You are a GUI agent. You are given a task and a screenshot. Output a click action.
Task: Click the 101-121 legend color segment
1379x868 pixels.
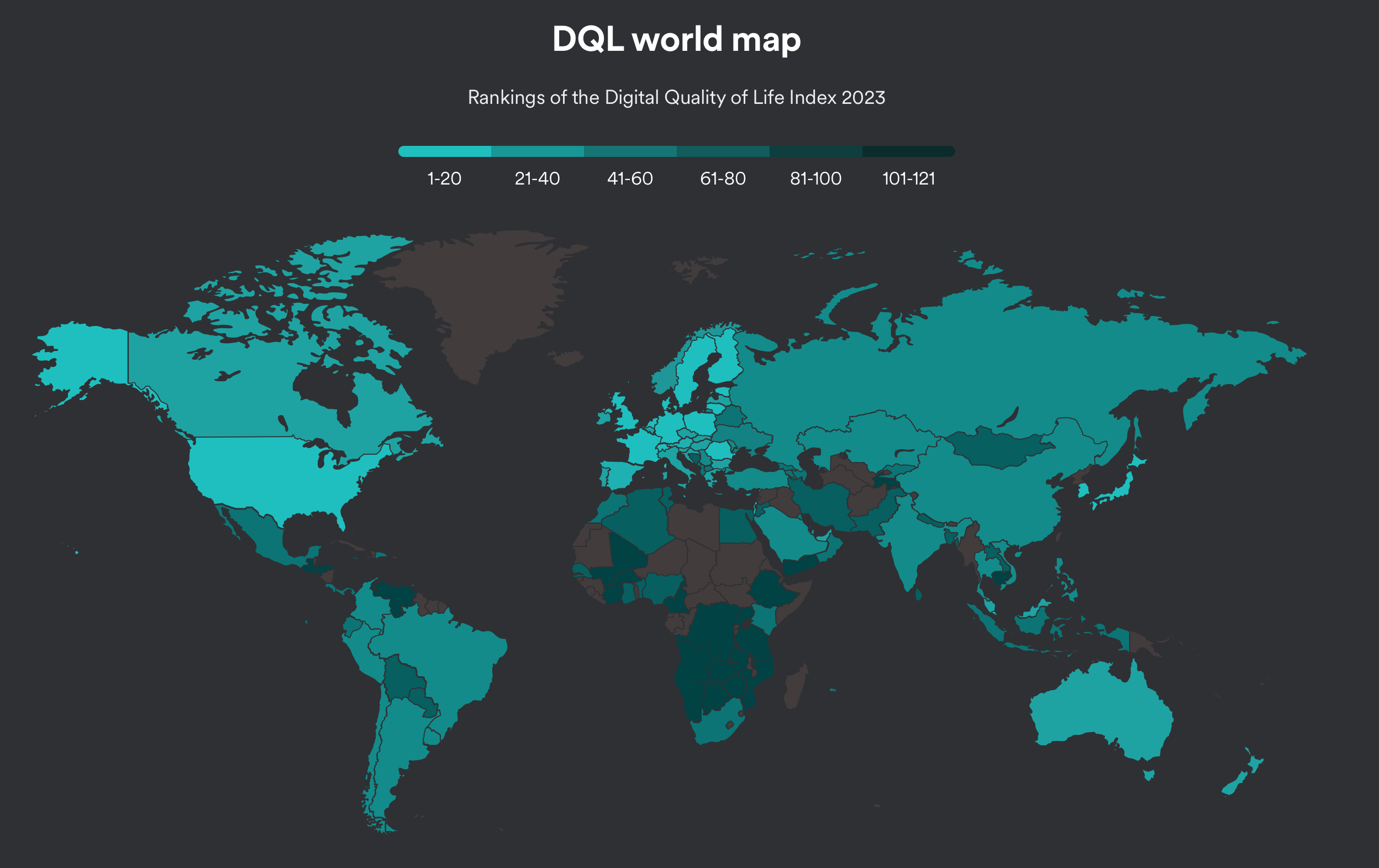pyautogui.click(x=909, y=151)
